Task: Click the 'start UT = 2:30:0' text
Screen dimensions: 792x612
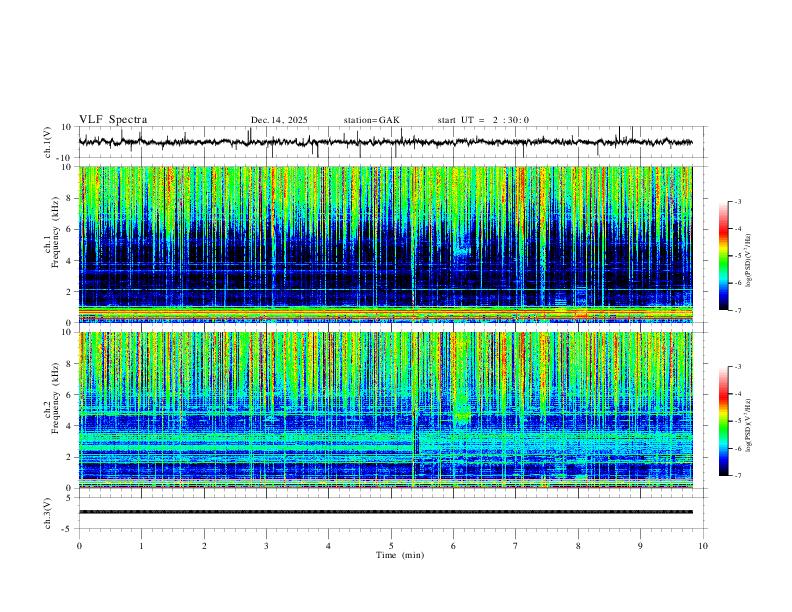Action: point(483,120)
